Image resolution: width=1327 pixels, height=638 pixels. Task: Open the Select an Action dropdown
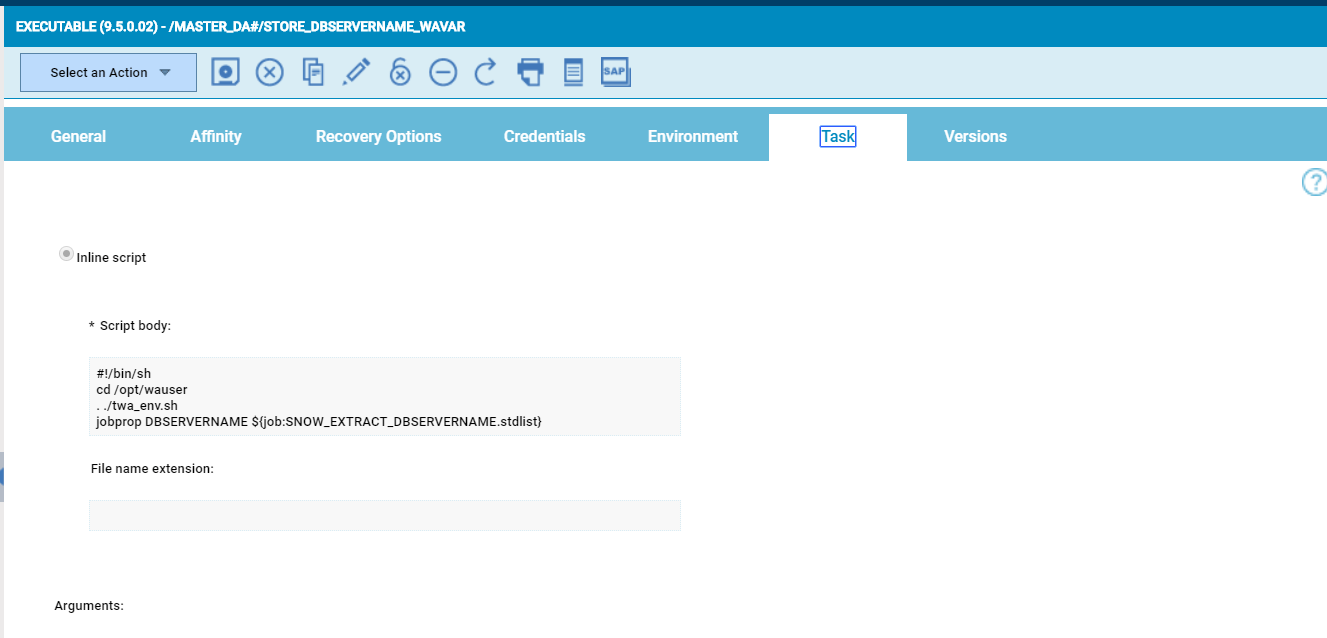click(107, 71)
